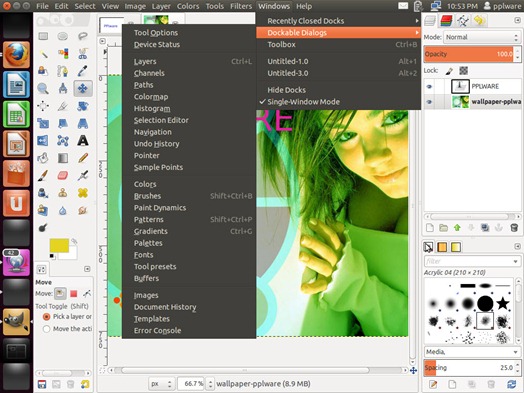Open LibreOffice Calc from the launcher

[x=16, y=115]
